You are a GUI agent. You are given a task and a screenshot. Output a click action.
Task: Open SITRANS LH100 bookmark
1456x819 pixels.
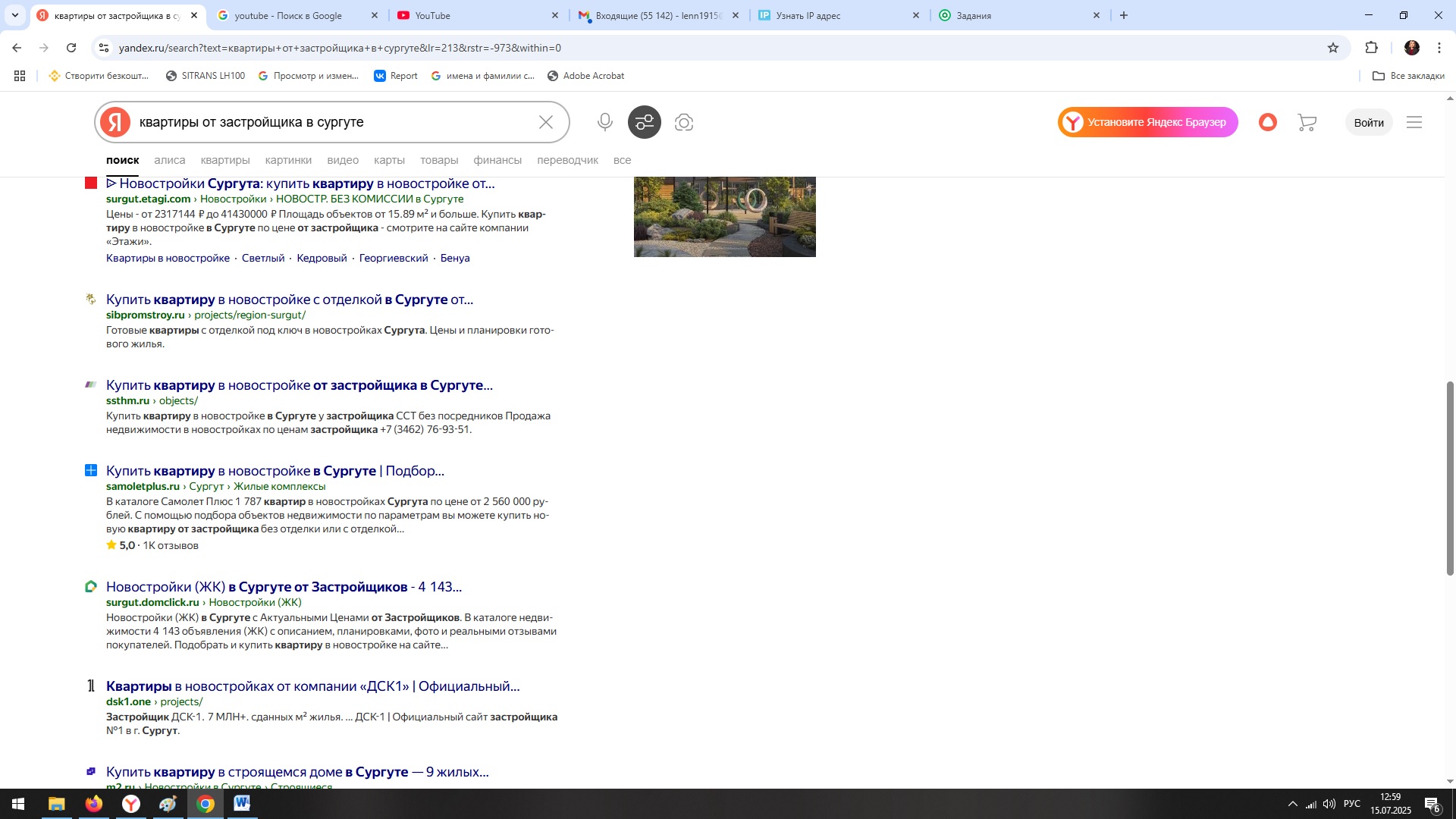[x=205, y=76]
